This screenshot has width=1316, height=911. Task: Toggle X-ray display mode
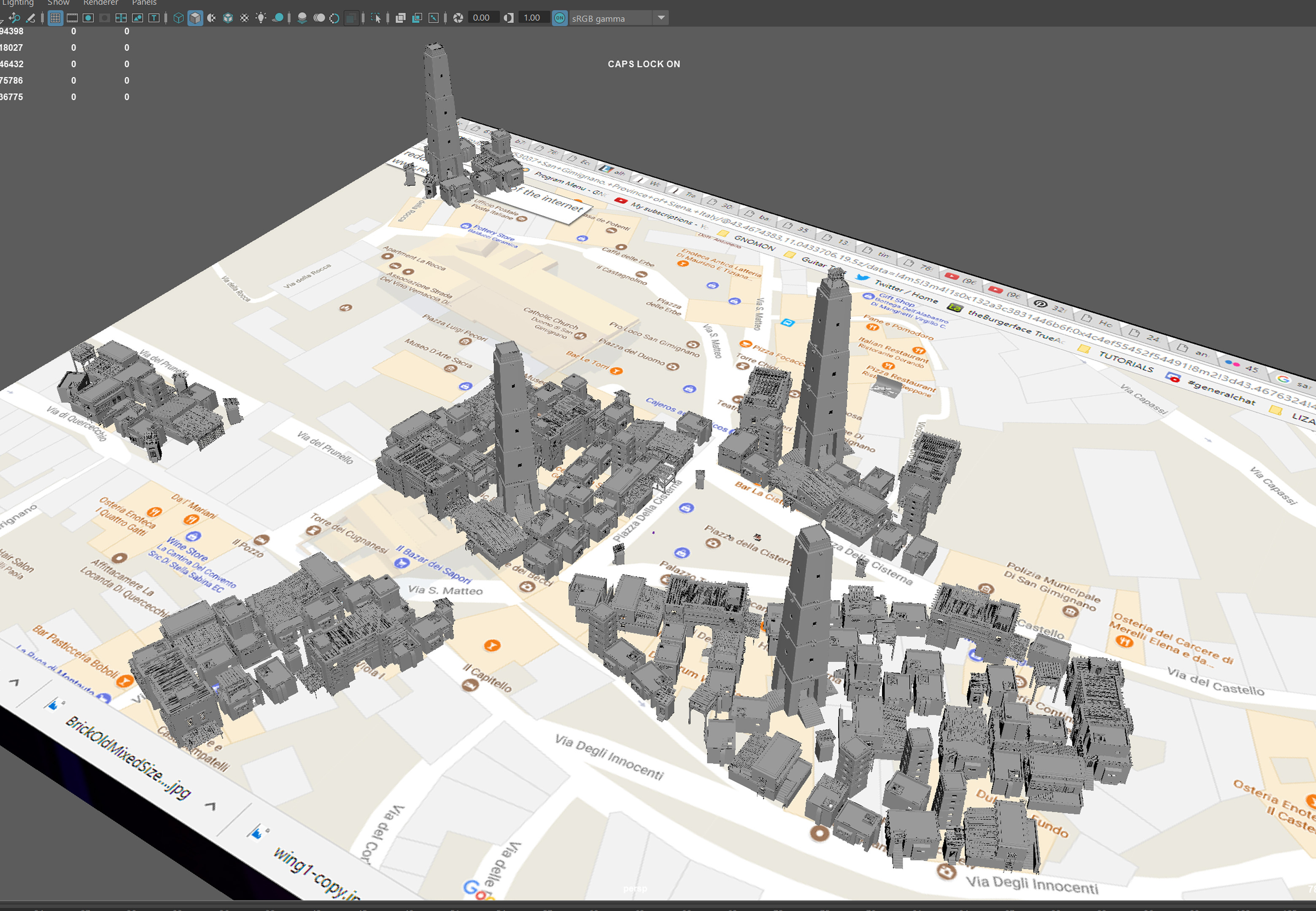[401, 18]
